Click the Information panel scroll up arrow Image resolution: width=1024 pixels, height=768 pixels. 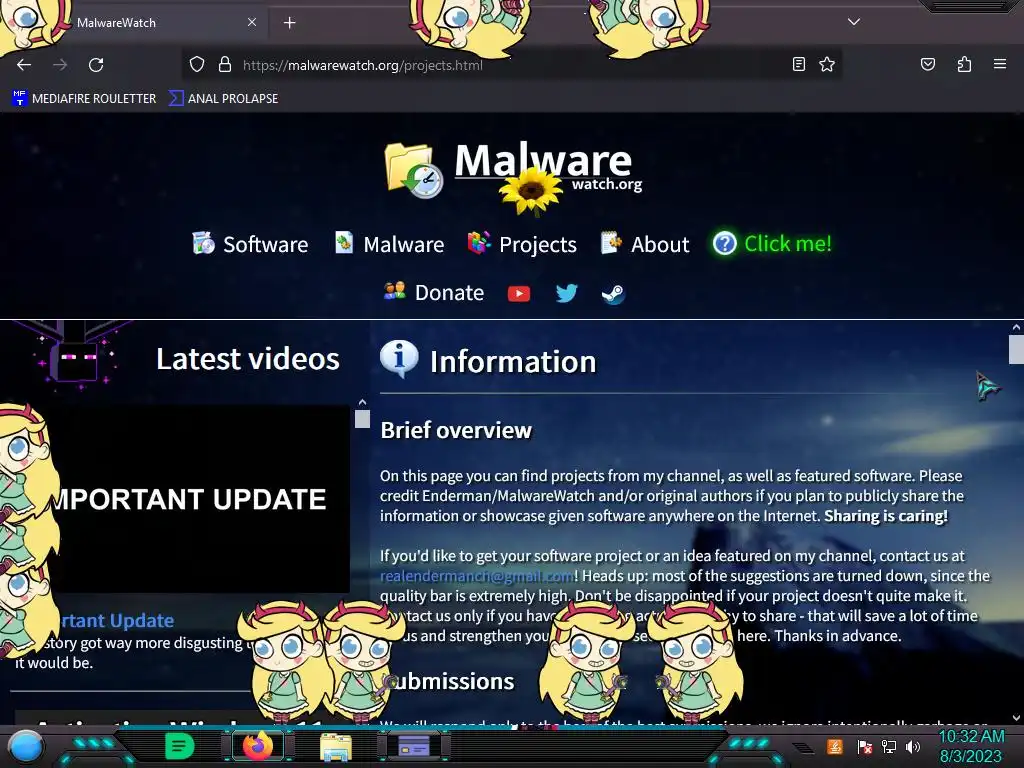1016,327
